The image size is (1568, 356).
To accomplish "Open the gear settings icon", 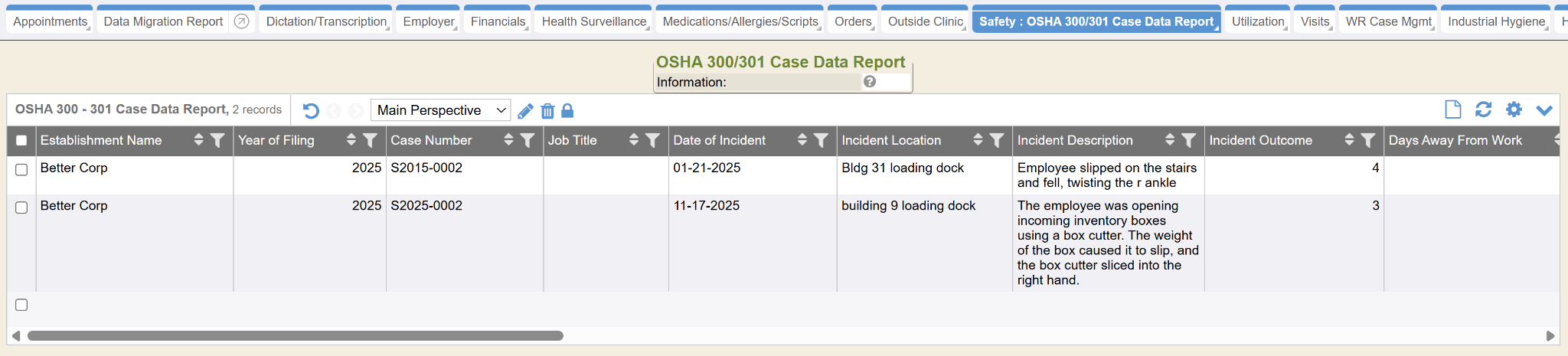I will (1514, 109).
